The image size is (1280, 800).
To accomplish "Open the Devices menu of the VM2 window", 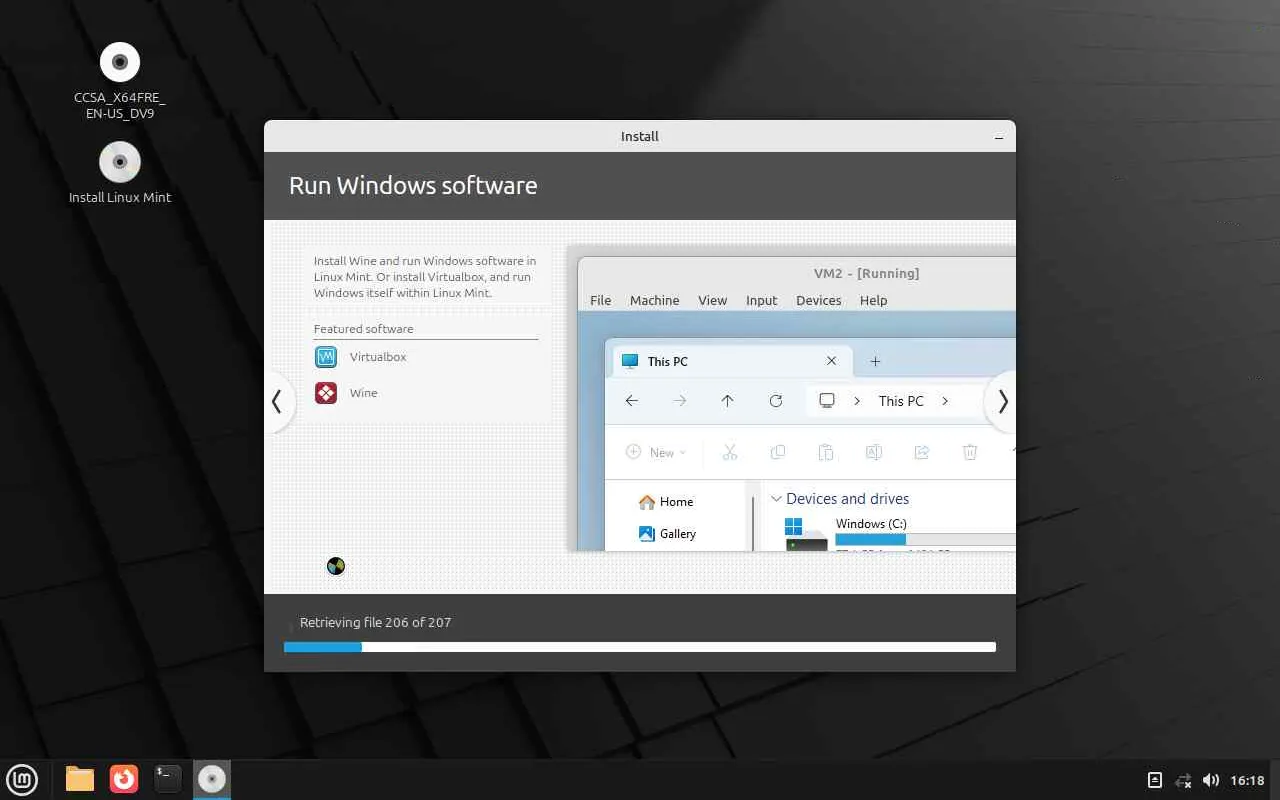I will tap(819, 300).
